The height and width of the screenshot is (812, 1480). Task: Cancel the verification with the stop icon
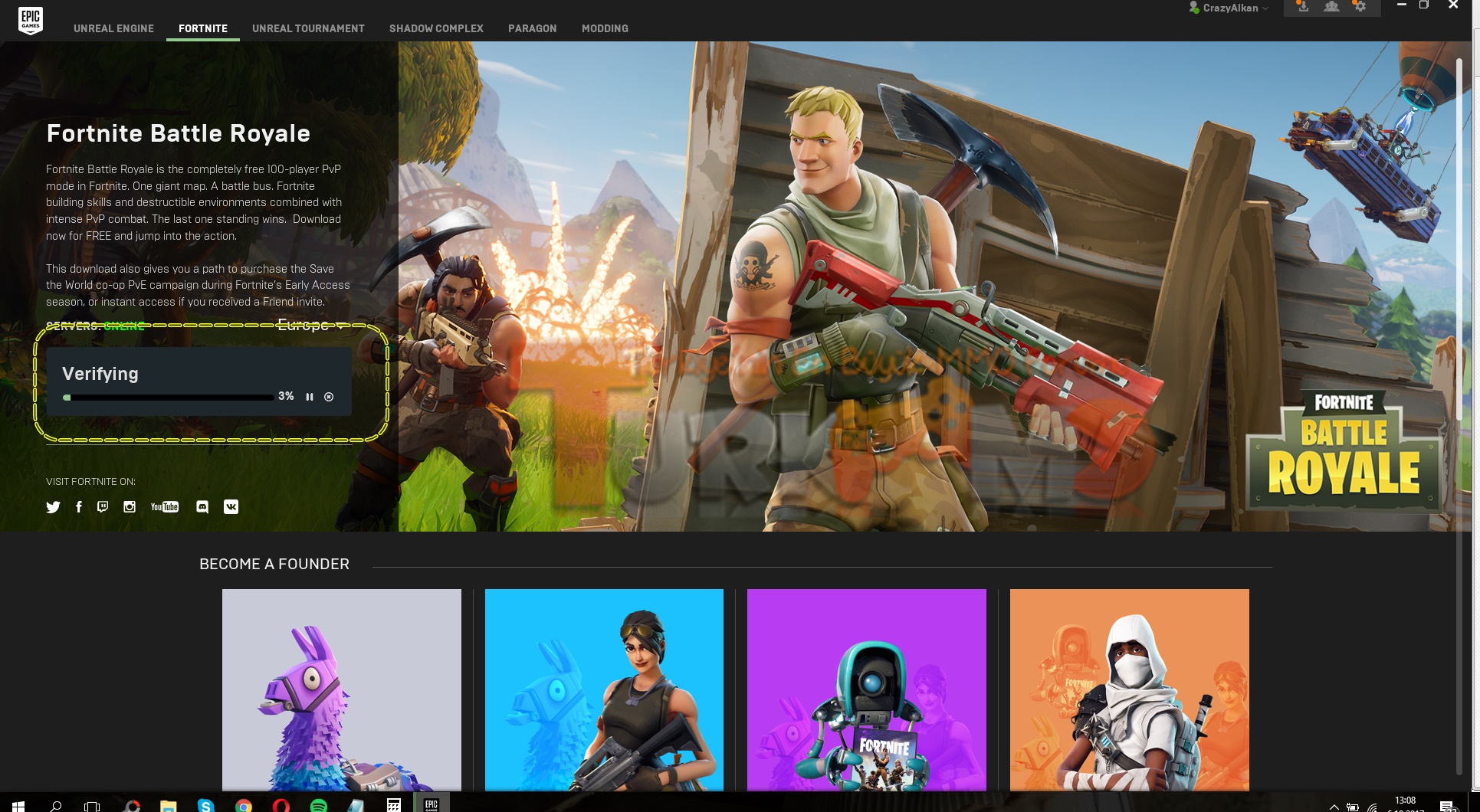click(329, 397)
